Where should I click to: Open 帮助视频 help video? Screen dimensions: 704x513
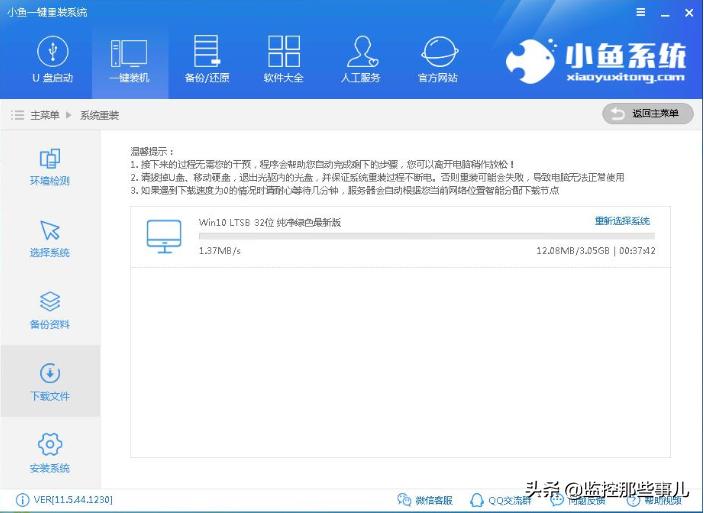[x=655, y=500]
